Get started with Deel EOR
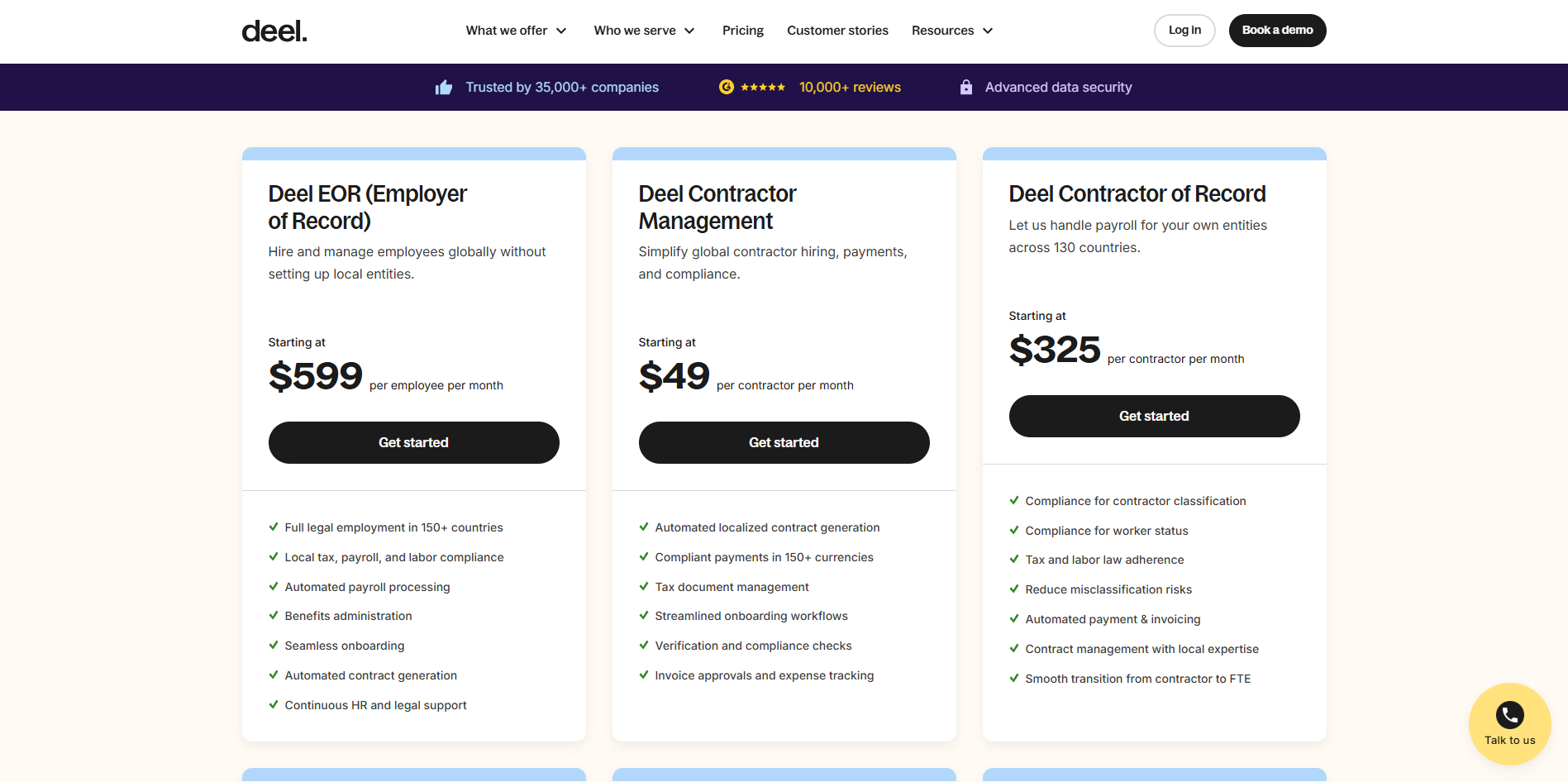 413,442
